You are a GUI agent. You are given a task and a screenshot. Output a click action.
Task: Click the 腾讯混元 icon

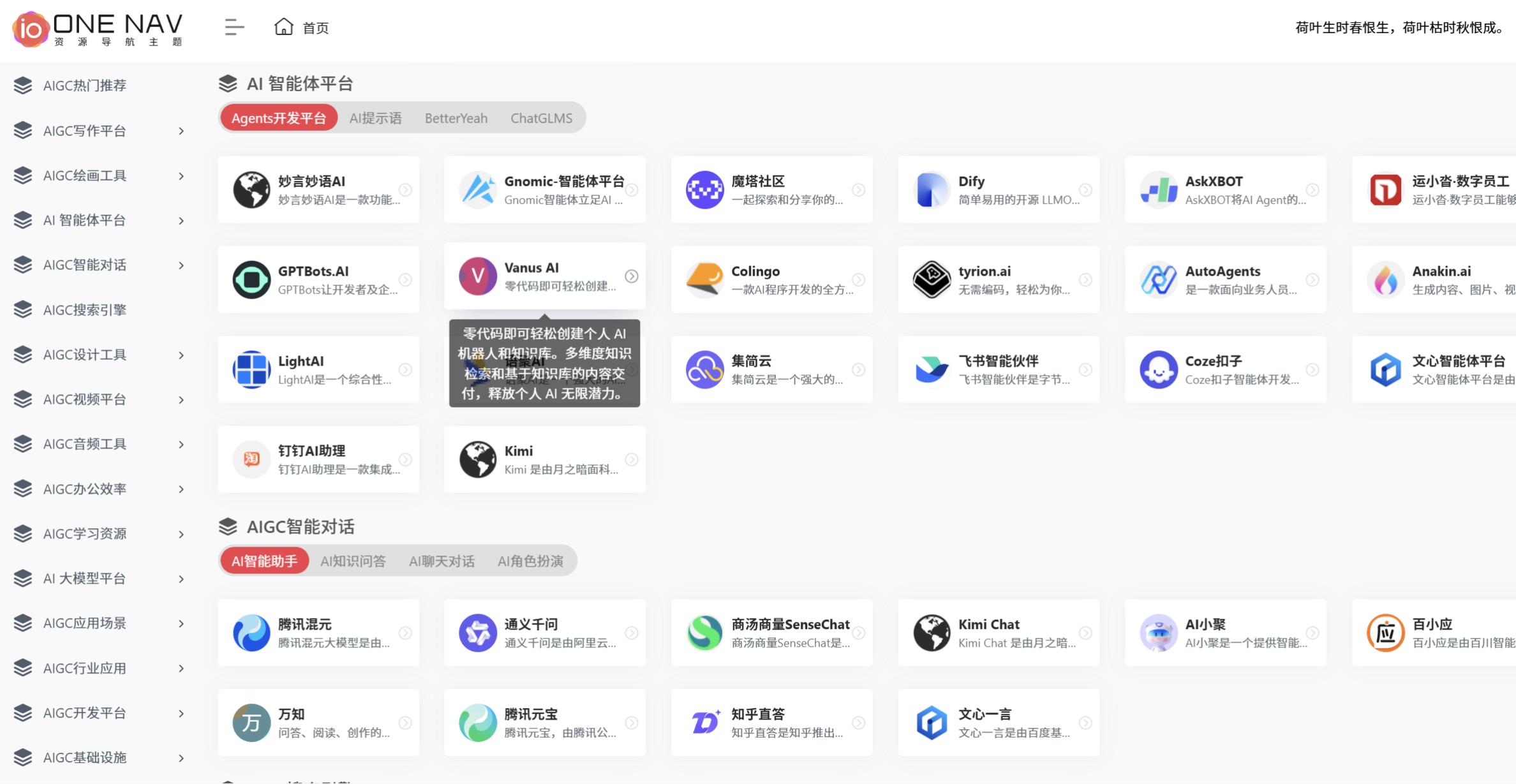(x=251, y=633)
